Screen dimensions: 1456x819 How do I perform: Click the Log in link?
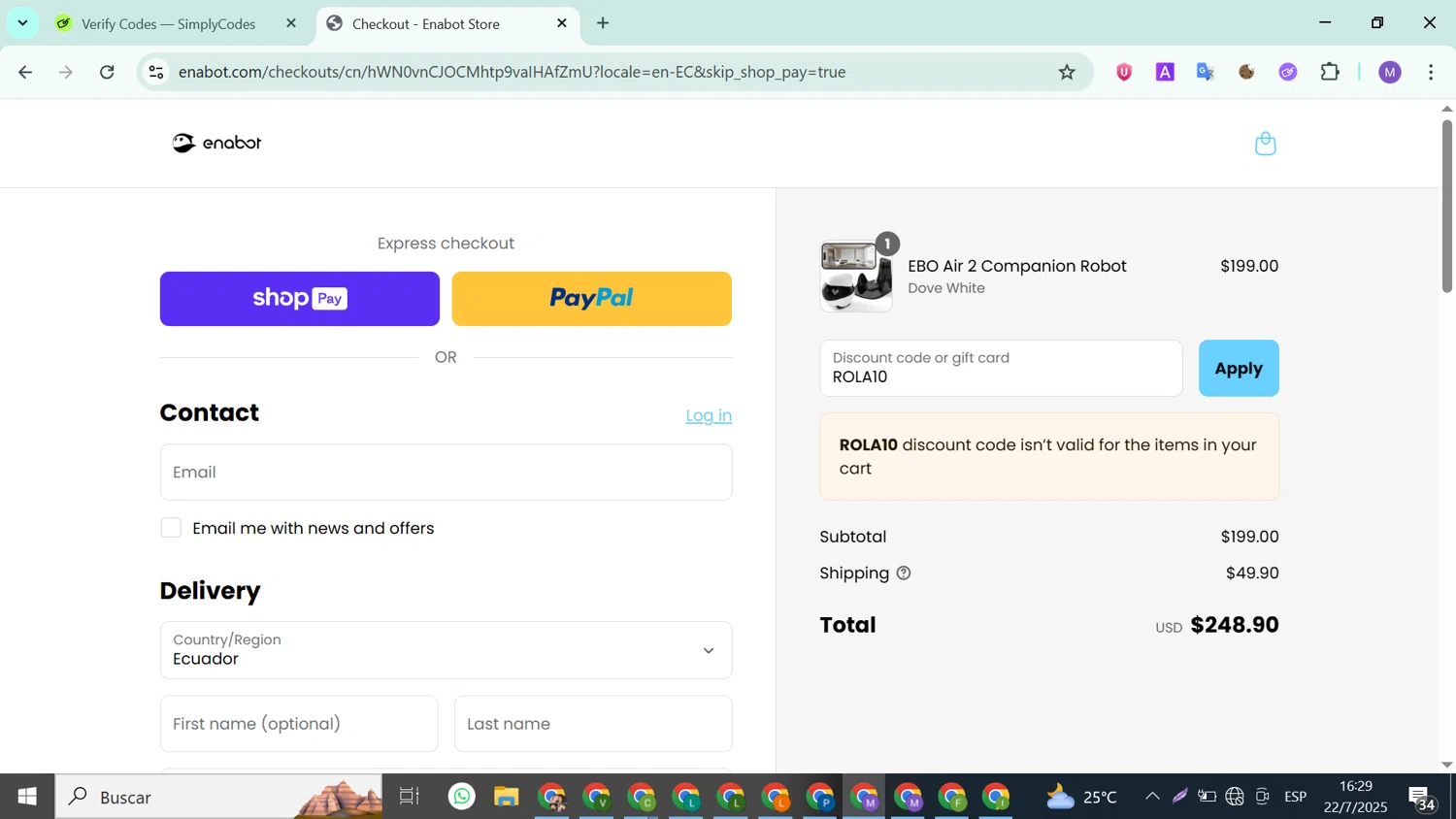(x=709, y=415)
